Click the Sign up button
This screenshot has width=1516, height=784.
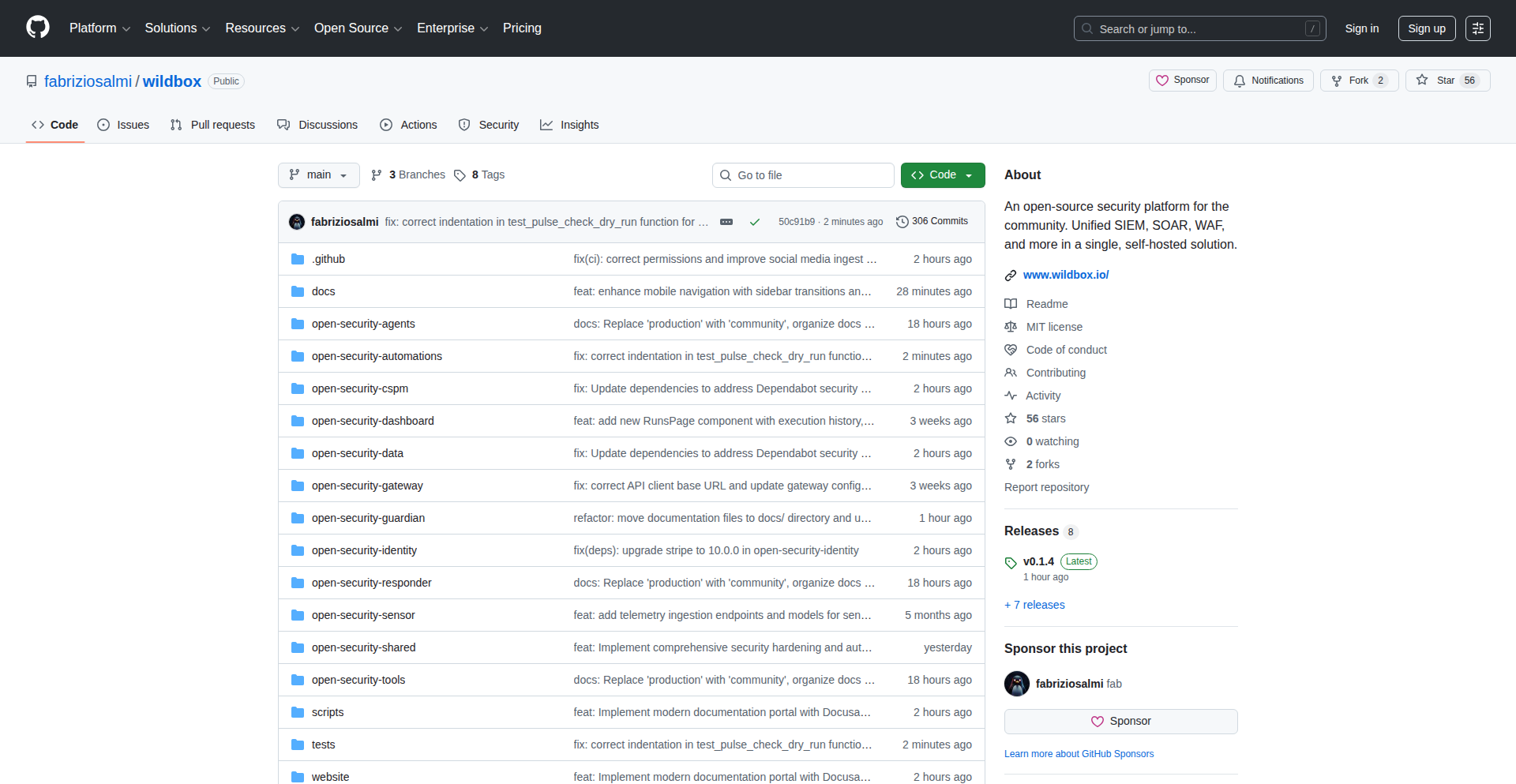click(x=1426, y=28)
